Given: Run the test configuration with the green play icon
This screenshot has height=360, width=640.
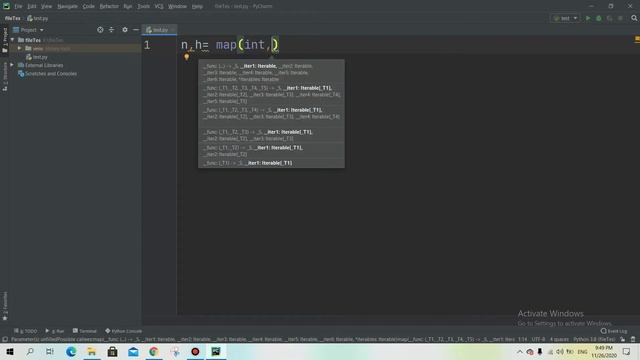Looking at the screenshot, I should [588, 18].
